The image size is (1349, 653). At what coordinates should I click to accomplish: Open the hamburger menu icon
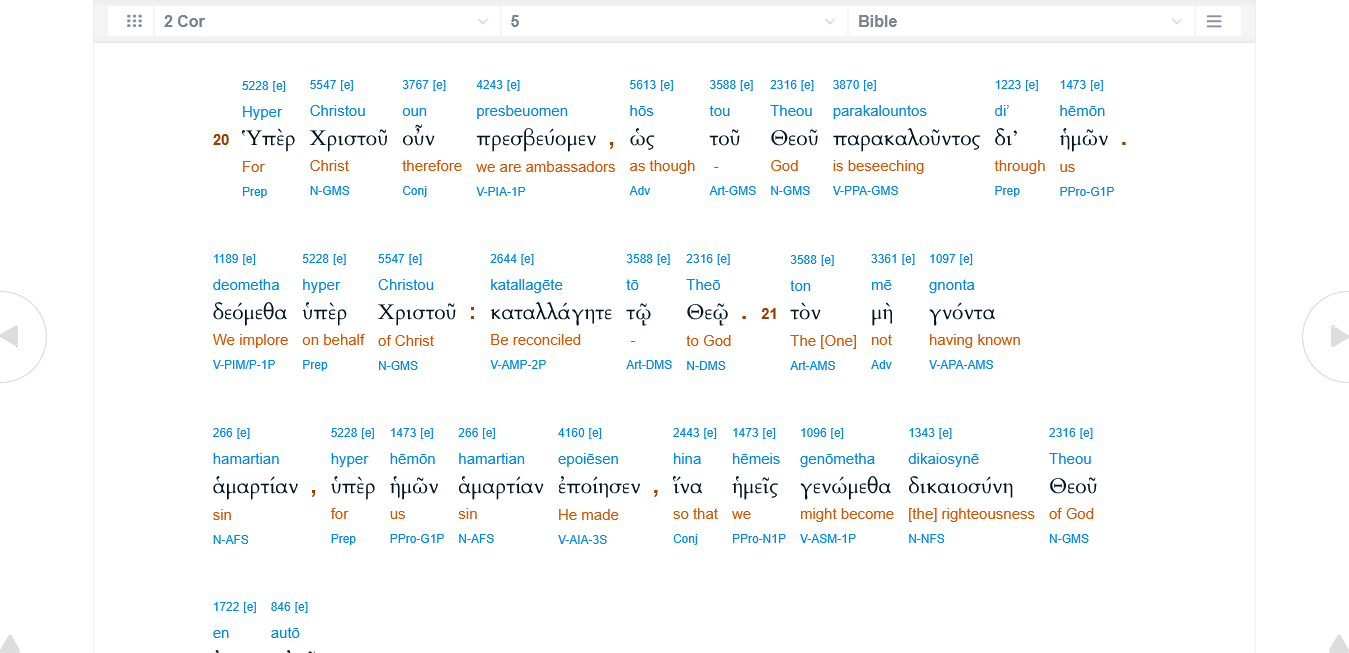point(1214,21)
